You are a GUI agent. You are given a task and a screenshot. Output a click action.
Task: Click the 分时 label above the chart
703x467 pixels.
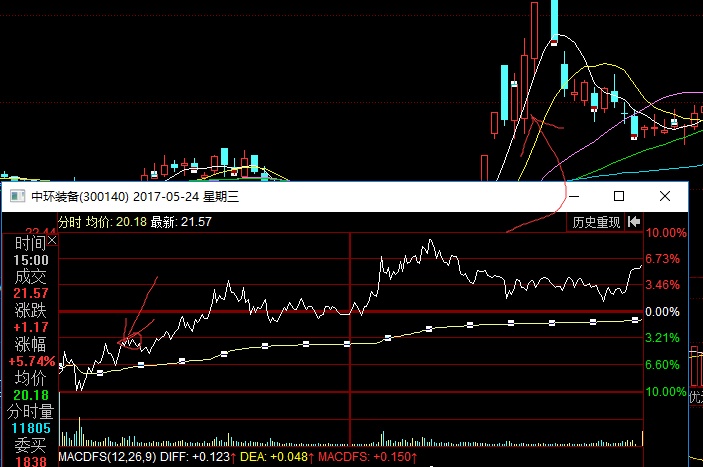click(69, 222)
